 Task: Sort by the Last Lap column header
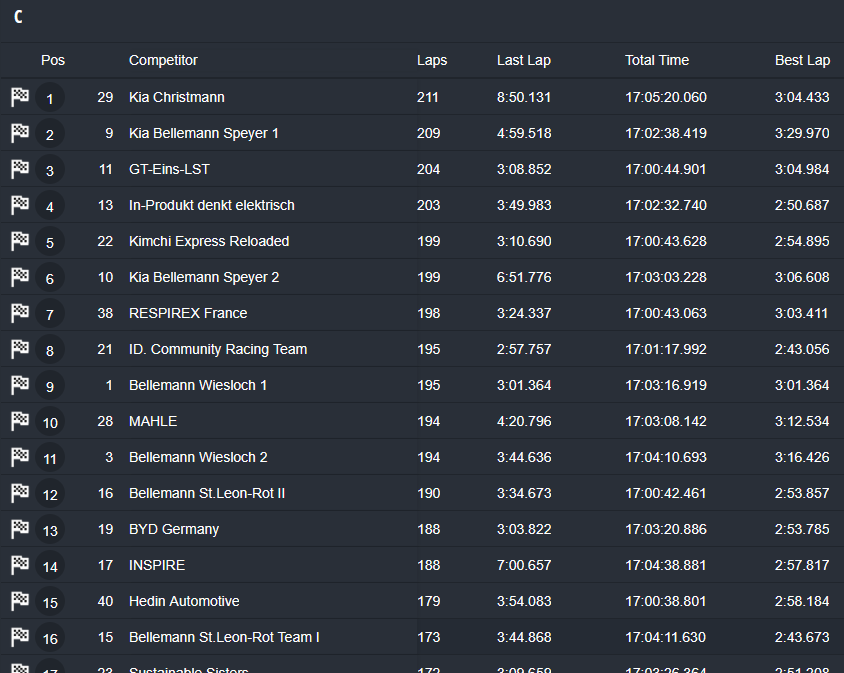[524, 60]
